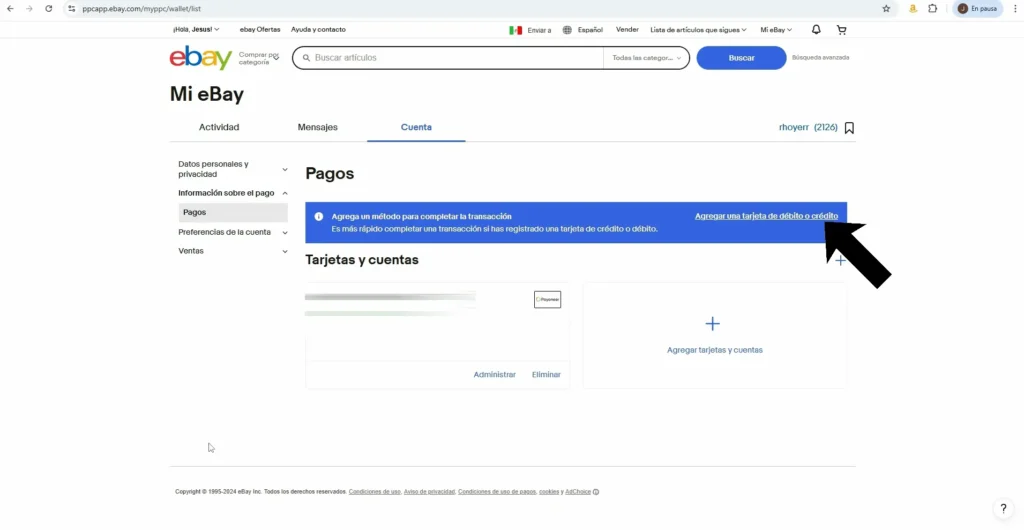Click 'Agregar una tarjeta de débito o crédito'
Screen dimensions: 1024x530
coord(766,216)
